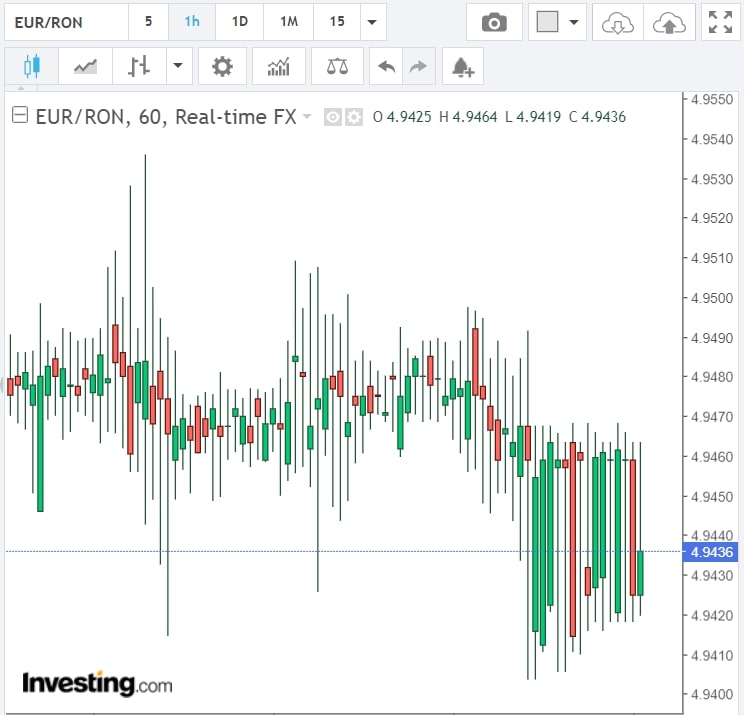This screenshot has width=744, height=715.
Task: Click the Investing.com logo link
Action: tap(97, 683)
